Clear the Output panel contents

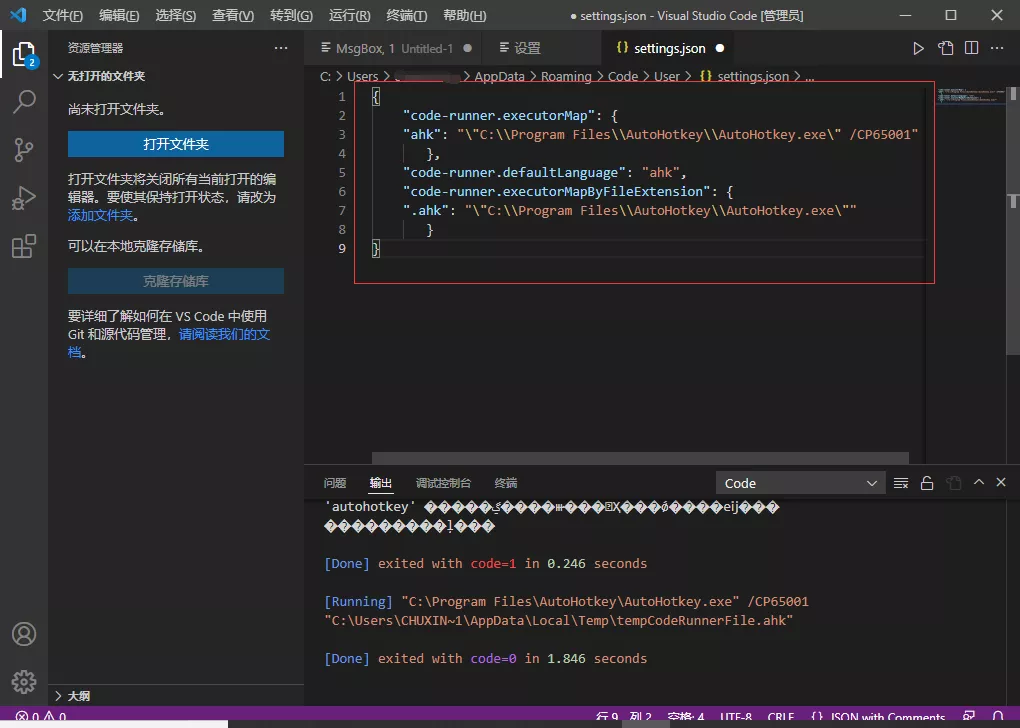point(899,482)
